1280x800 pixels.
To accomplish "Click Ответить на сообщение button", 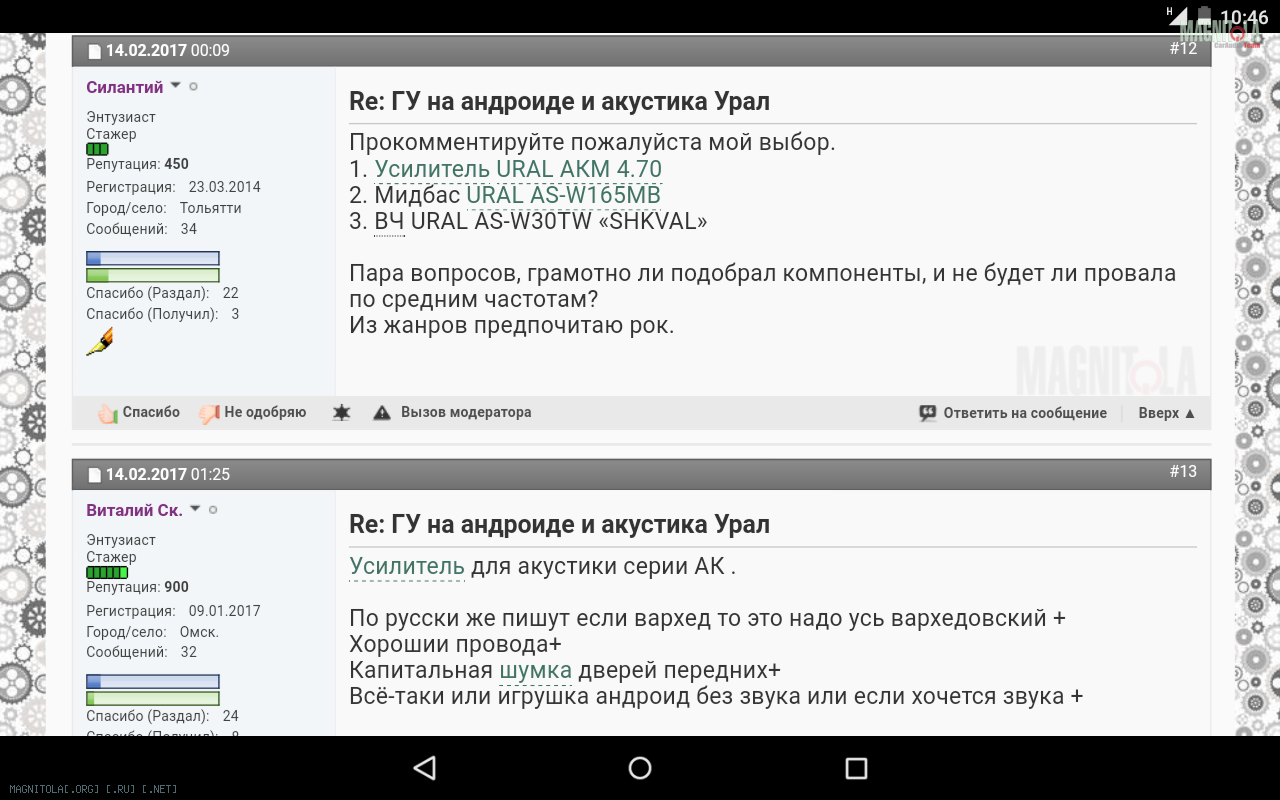I will 1025,413.
